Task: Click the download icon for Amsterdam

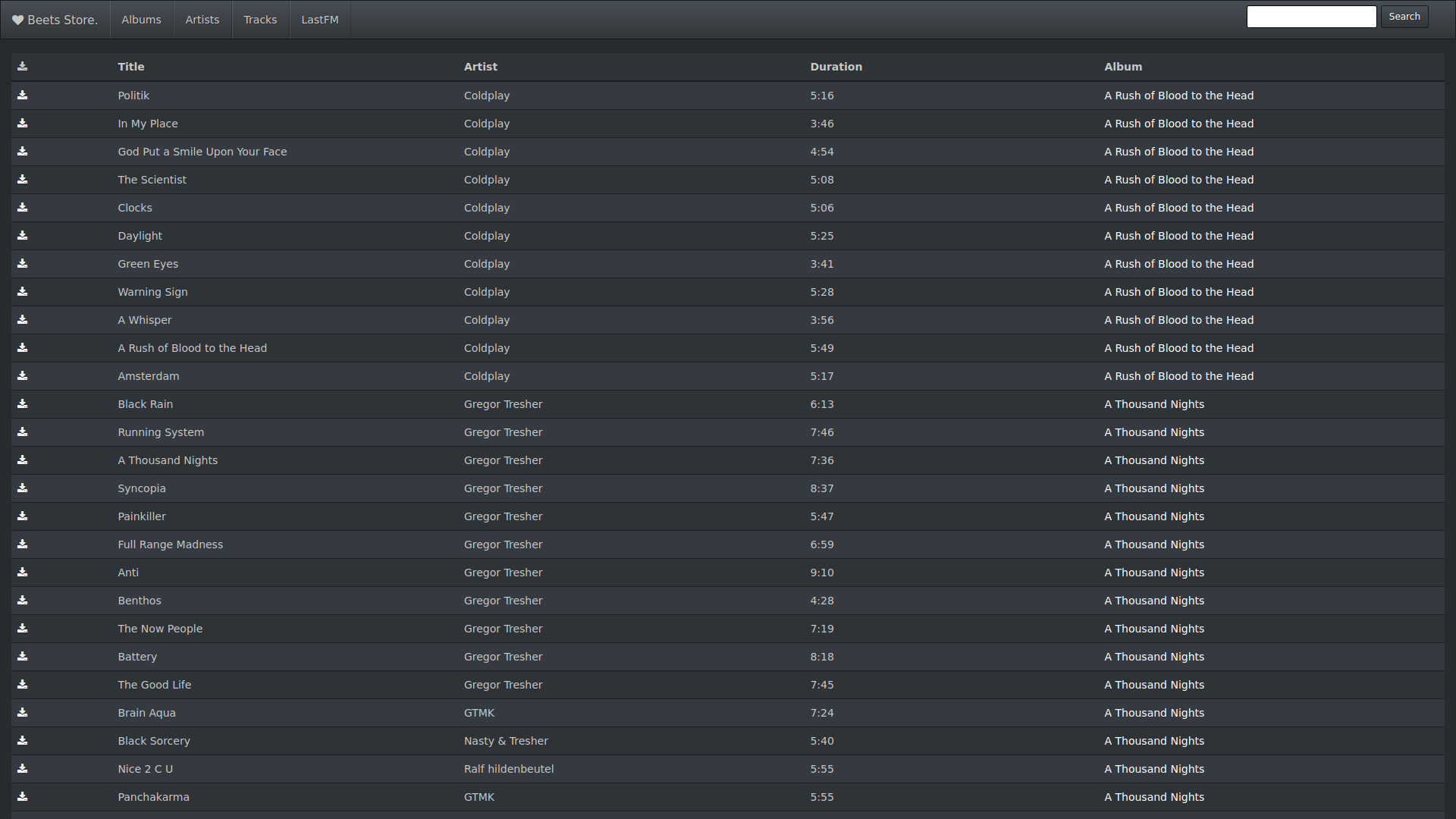Action: pos(23,376)
